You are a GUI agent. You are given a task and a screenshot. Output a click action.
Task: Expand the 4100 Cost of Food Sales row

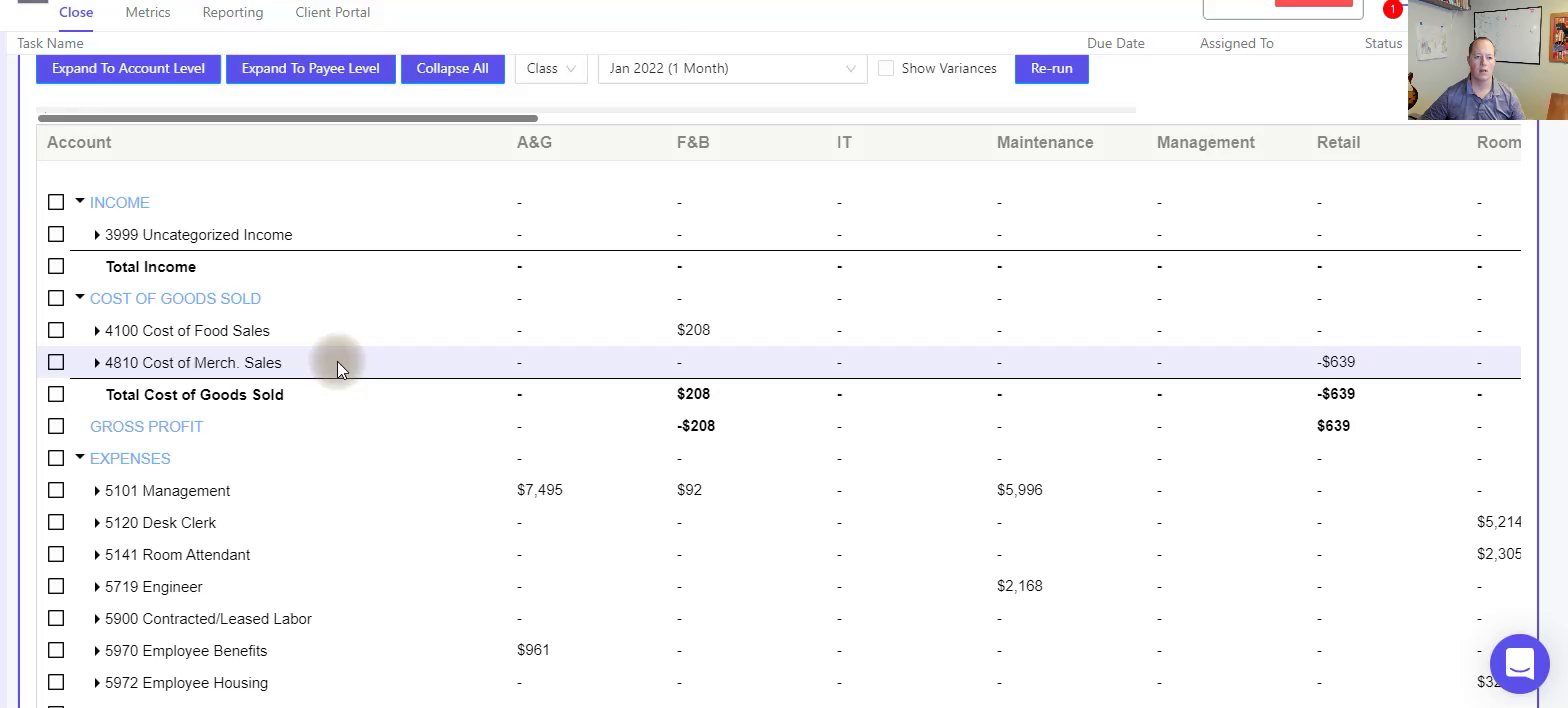(97, 331)
